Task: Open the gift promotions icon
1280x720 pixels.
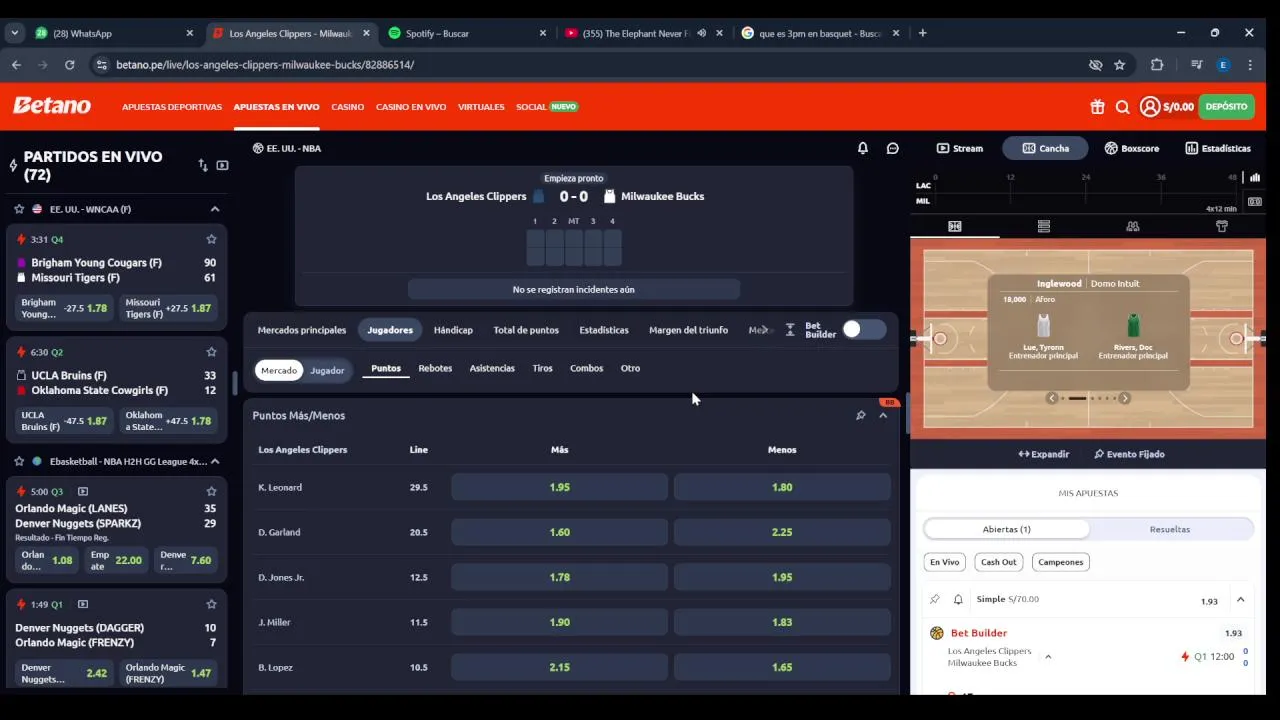Action: click(1097, 107)
